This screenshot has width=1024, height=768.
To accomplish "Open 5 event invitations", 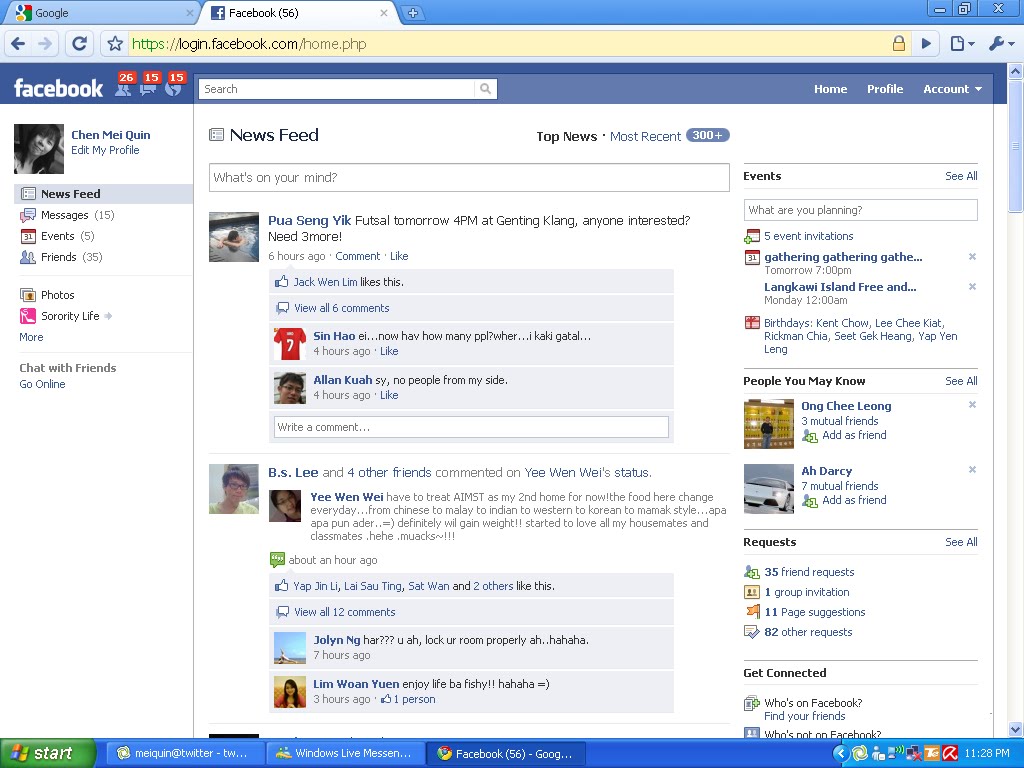I will pyautogui.click(x=808, y=236).
